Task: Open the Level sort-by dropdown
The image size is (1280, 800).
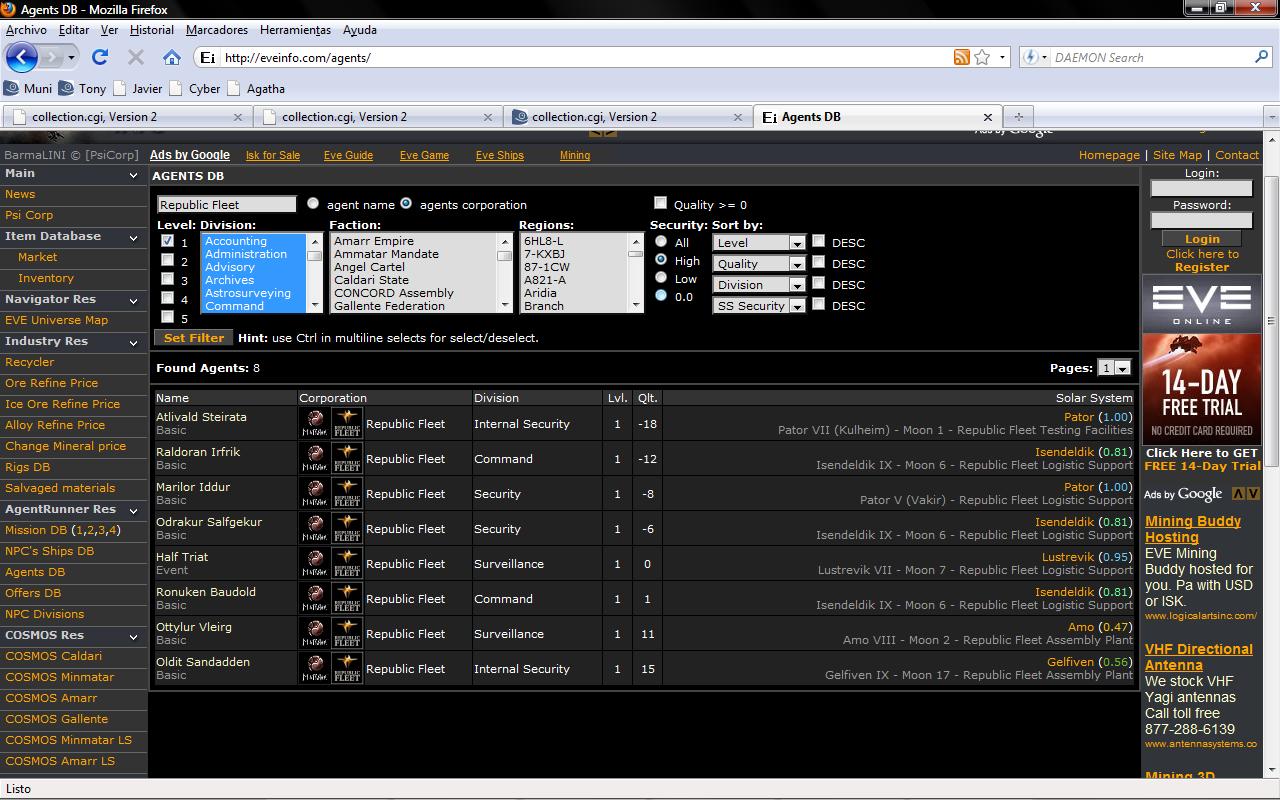Action: (x=759, y=243)
